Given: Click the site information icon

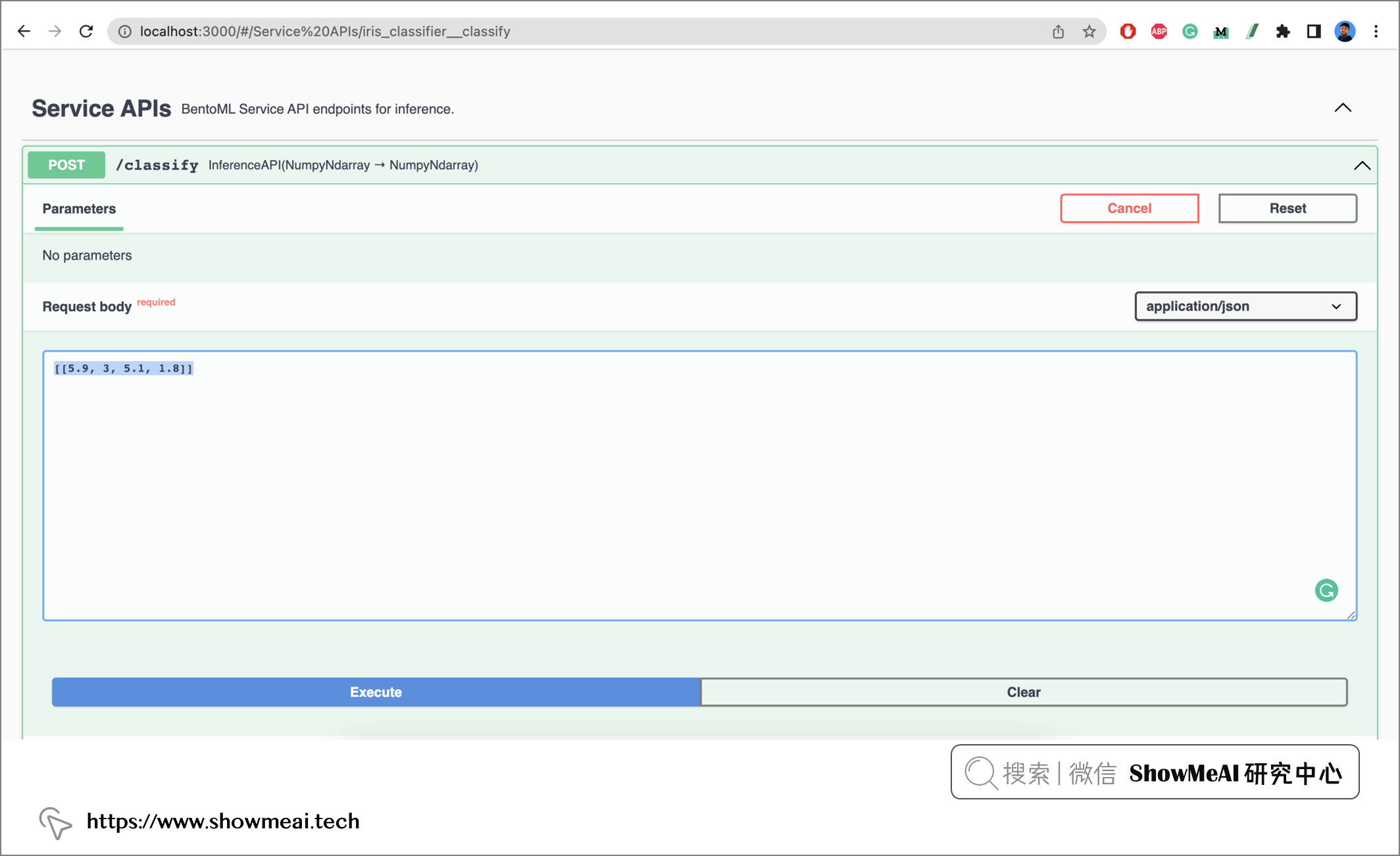Looking at the screenshot, I should click(x=125, y=31).
